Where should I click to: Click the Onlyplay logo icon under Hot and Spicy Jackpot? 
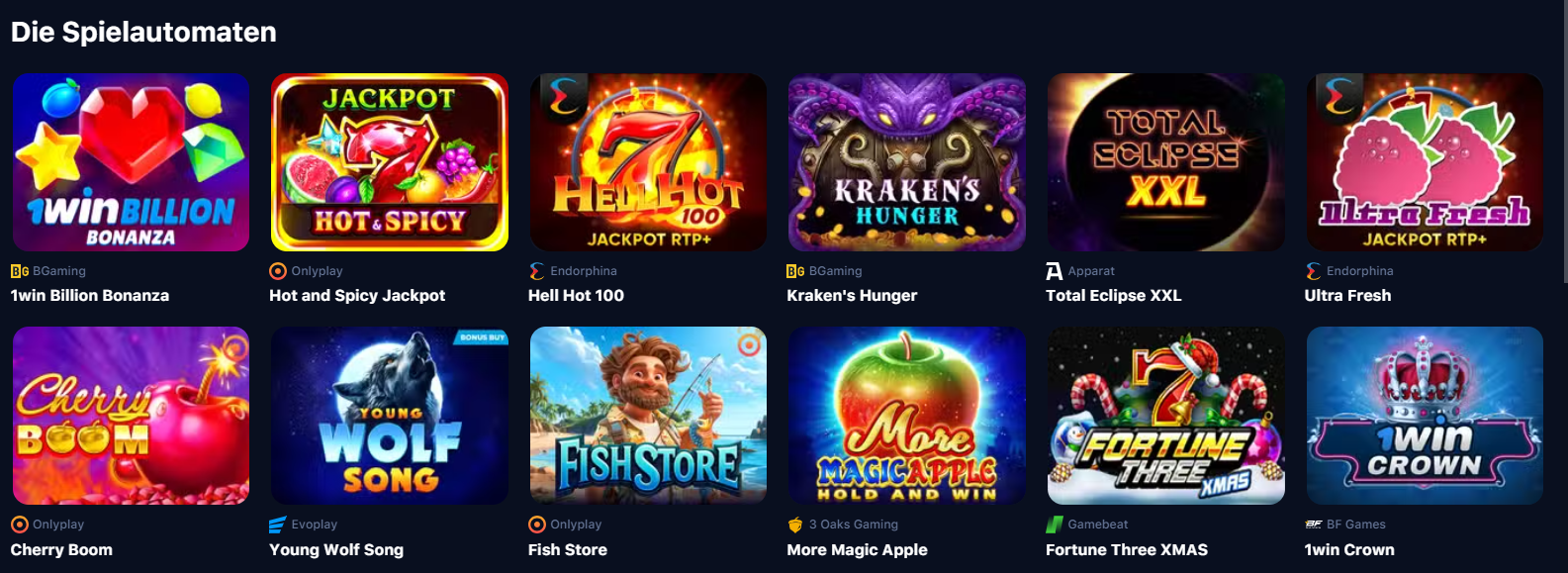tap(278, 271)
